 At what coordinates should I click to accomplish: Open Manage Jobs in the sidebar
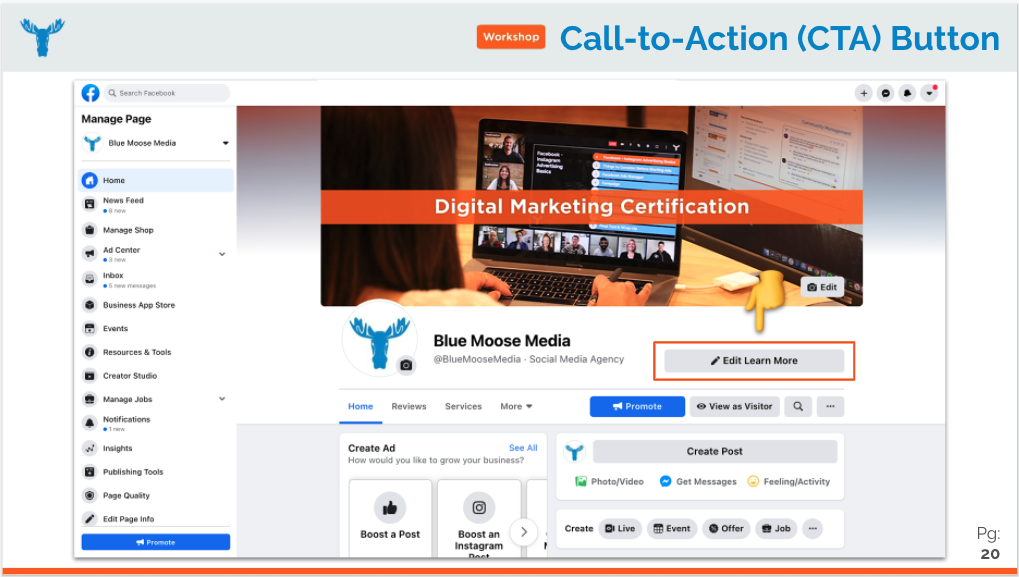tap(127, 399)
